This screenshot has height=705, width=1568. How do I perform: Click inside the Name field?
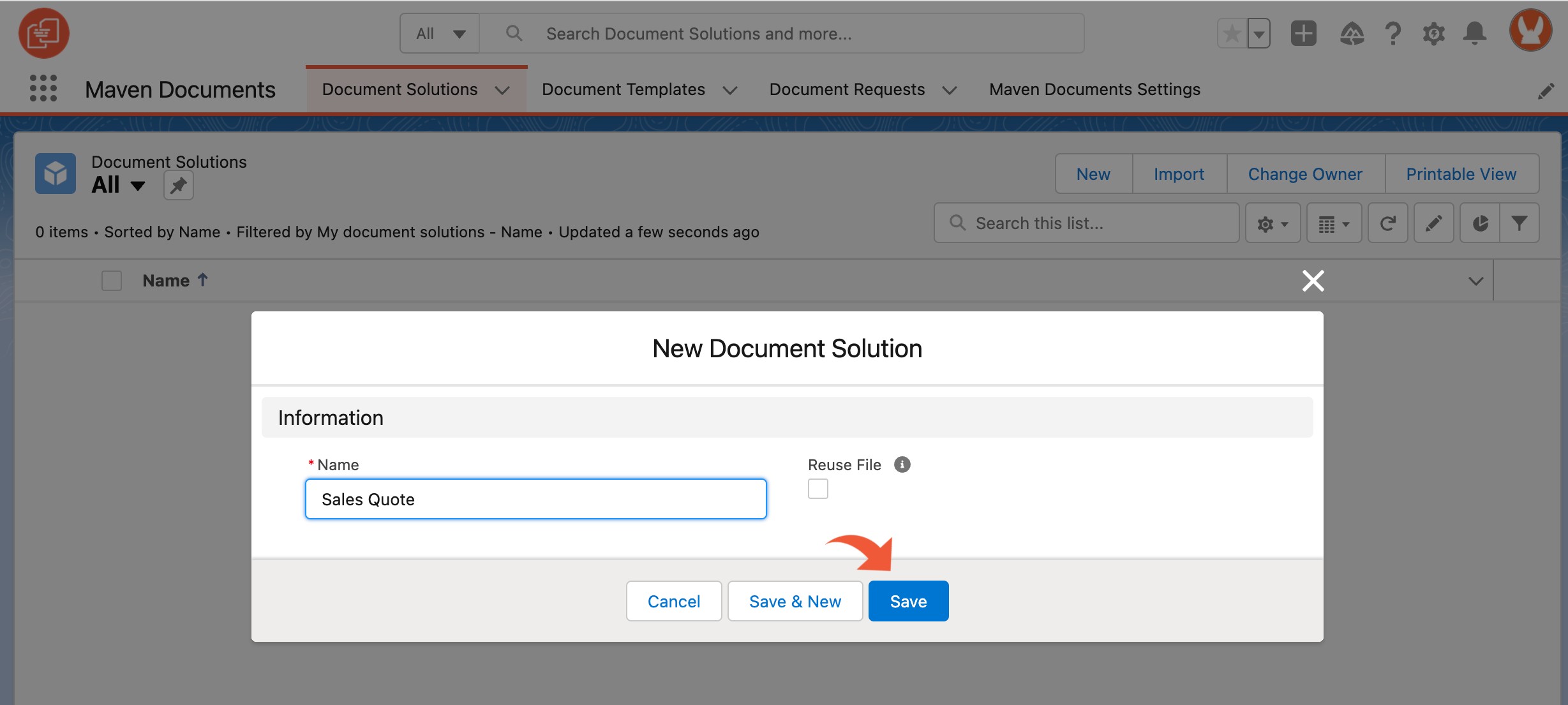point(535,499)
